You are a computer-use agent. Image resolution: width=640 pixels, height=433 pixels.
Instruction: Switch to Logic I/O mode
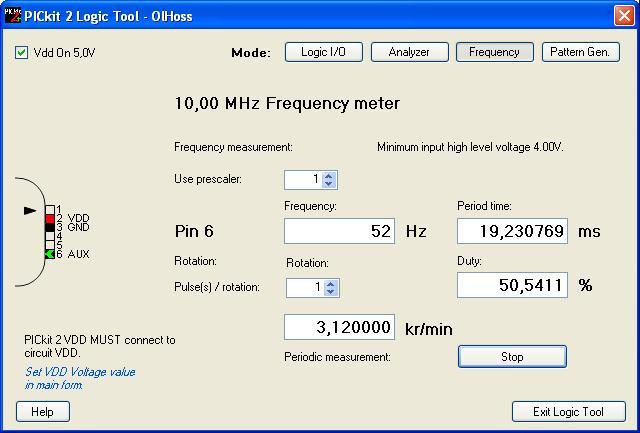(x=324, y=52)
